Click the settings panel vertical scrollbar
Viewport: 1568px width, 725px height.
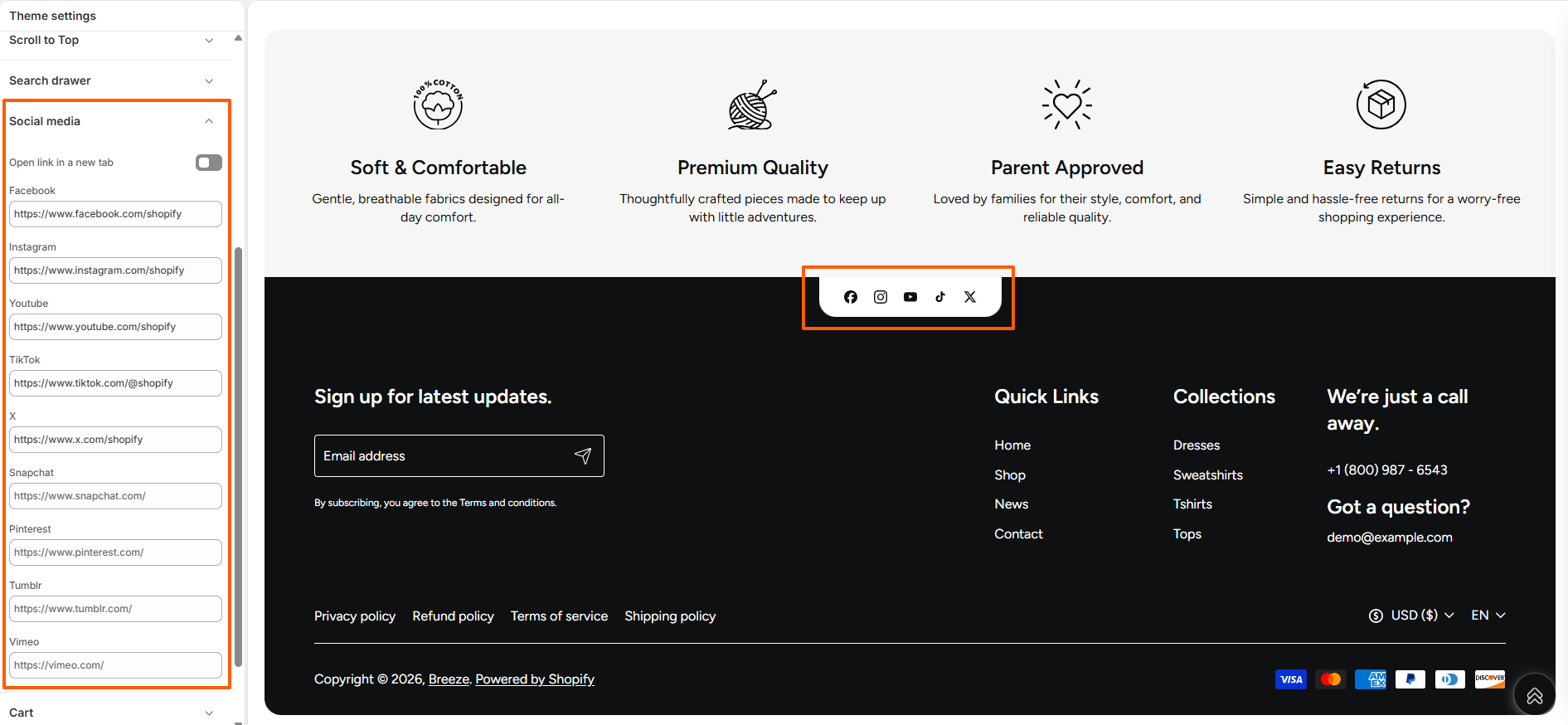pyautogui.click(x=239, y=456)
